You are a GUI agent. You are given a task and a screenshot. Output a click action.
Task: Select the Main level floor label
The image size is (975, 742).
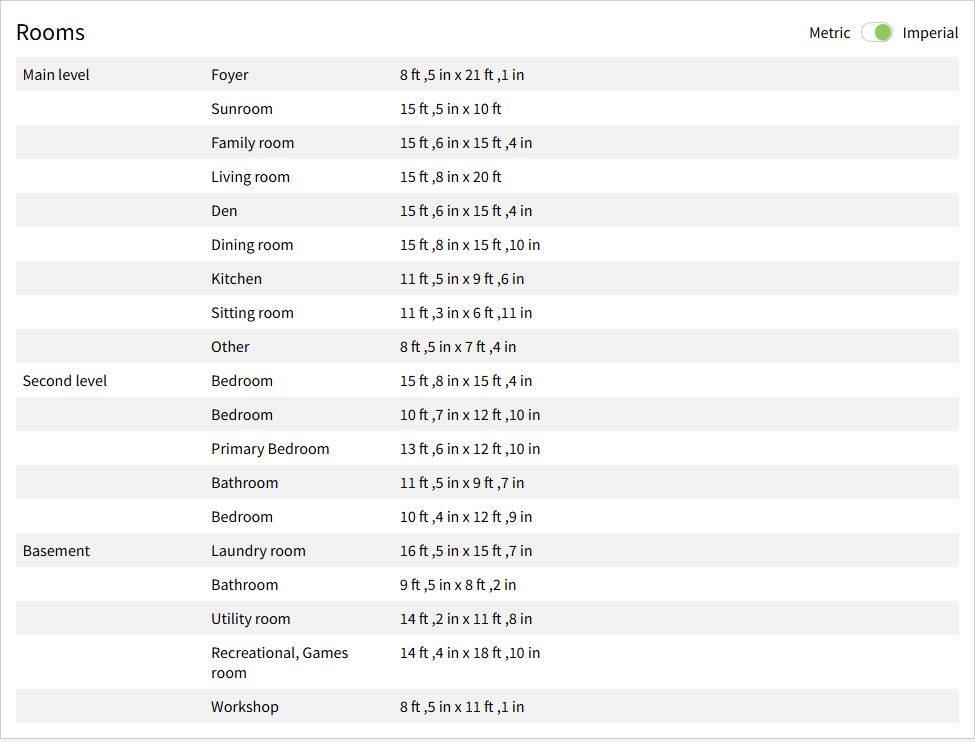[x=56, y=75]
